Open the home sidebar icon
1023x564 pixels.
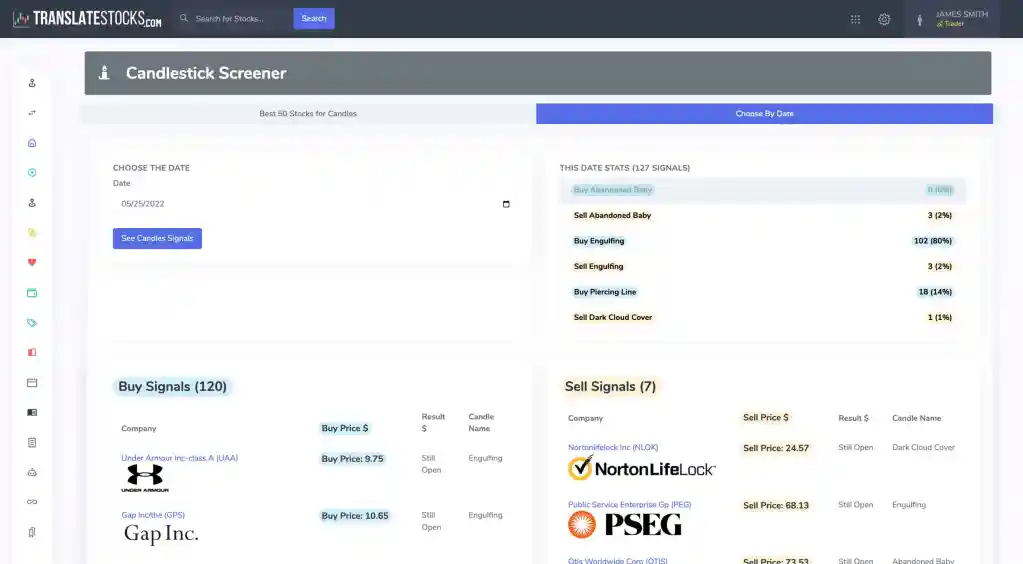tap(32, 143)
